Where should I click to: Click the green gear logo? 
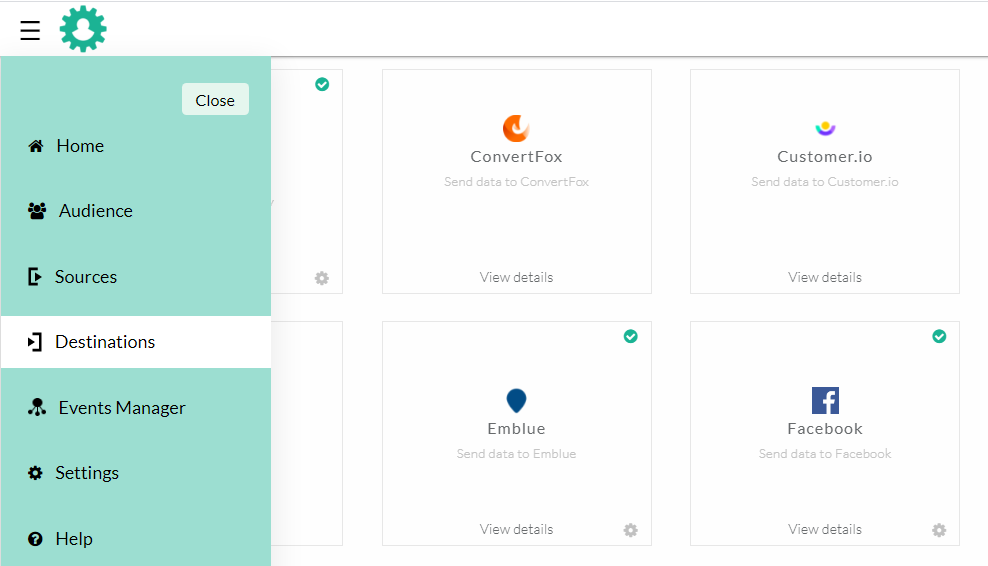(x=83, y=29)
